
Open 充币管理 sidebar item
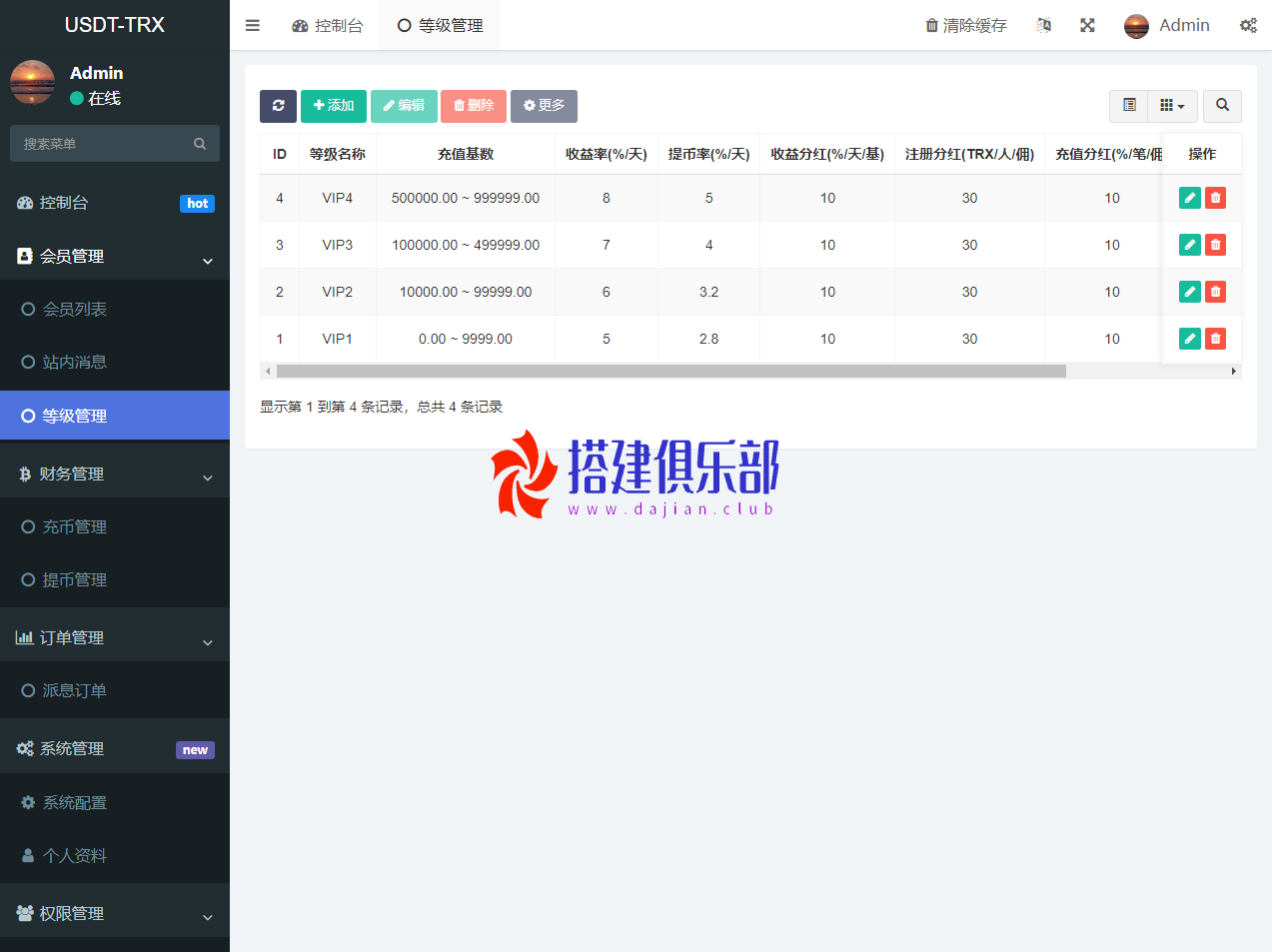(115, 527)
